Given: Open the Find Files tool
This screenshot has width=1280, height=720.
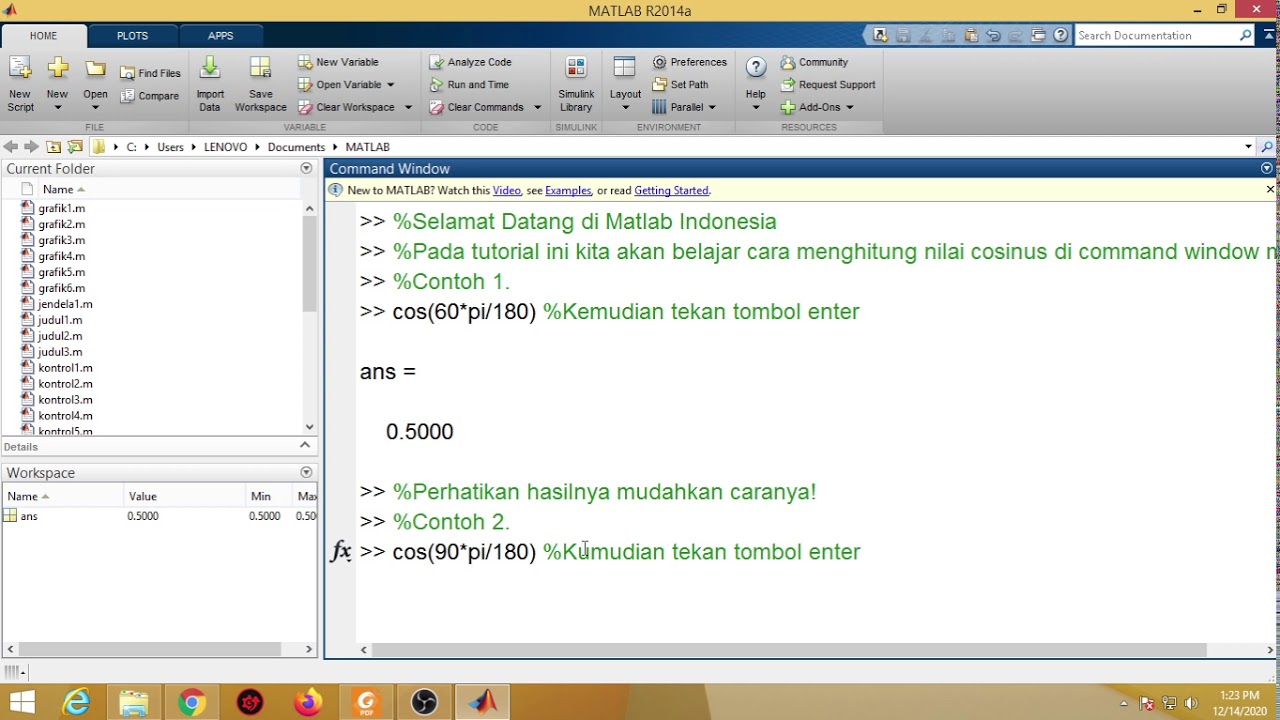Looking at the screenshot, I should 150,73.
